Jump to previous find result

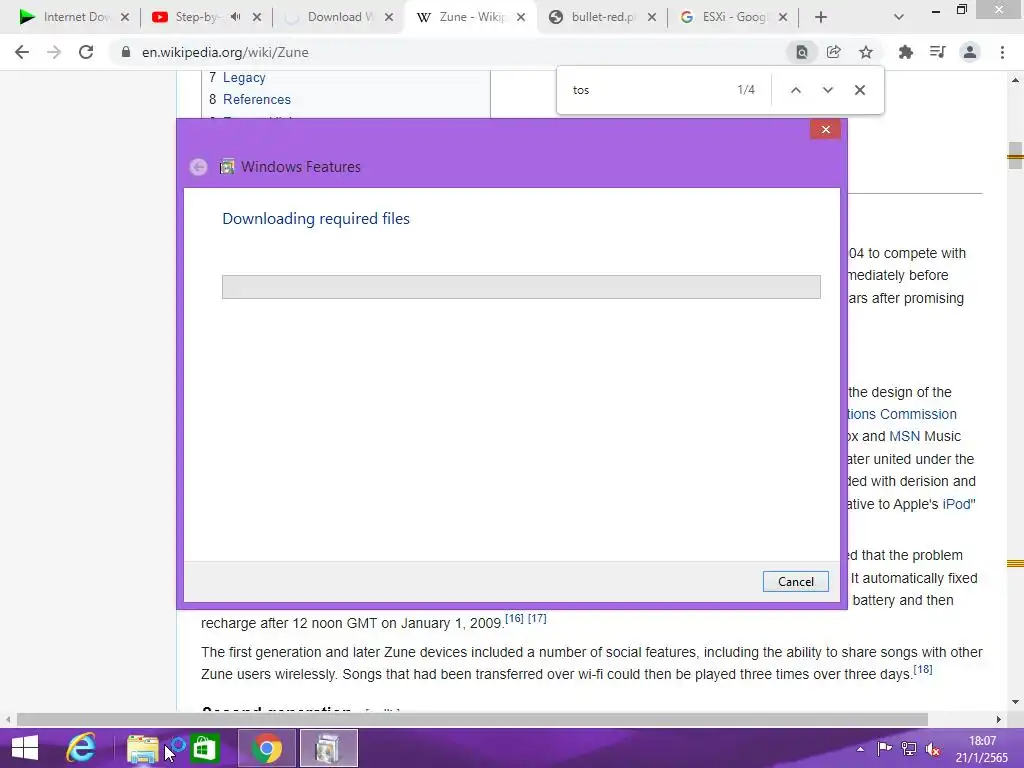[x=795, y=90]
